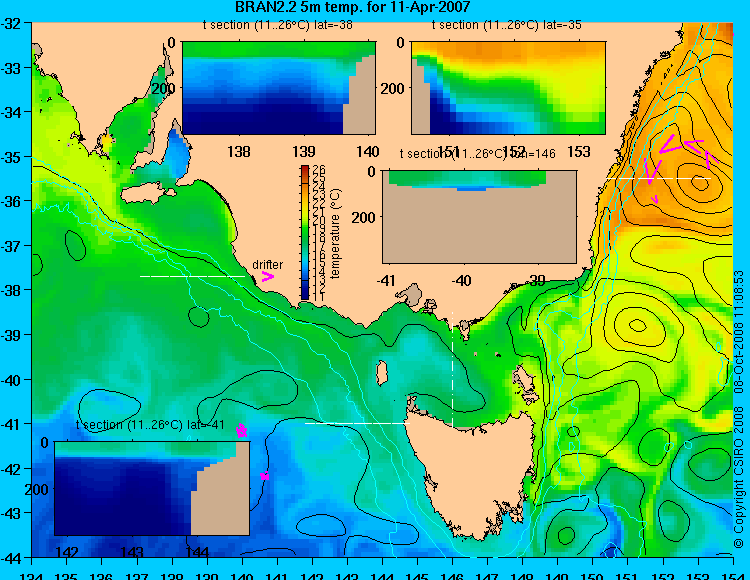750x580 pixels.
Task: Click the Tasmania landmass on the map
Action: tap(472, 473)
